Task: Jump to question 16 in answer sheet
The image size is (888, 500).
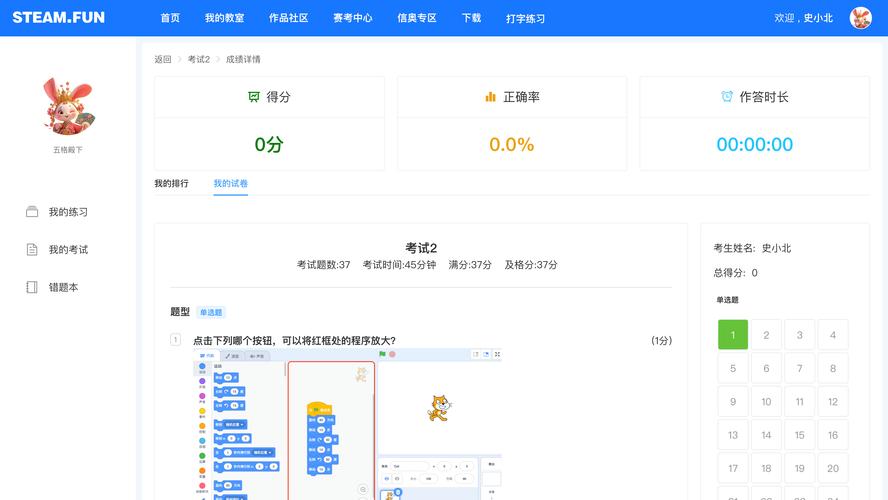Action: point(833,435)
